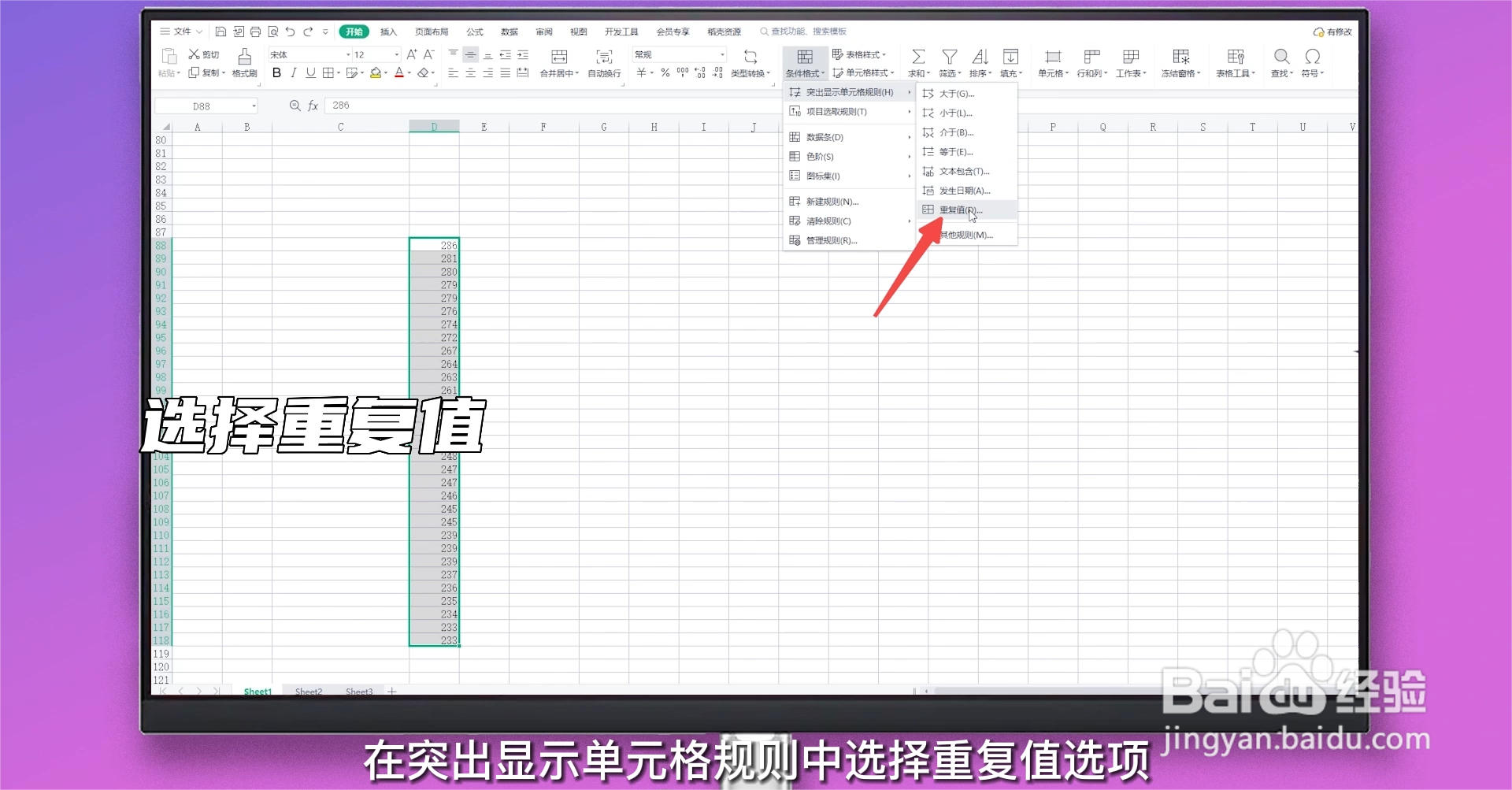The width and height of the screenshot is (1512, 790).
Task: Click the column D header
Action: (434, 126)
